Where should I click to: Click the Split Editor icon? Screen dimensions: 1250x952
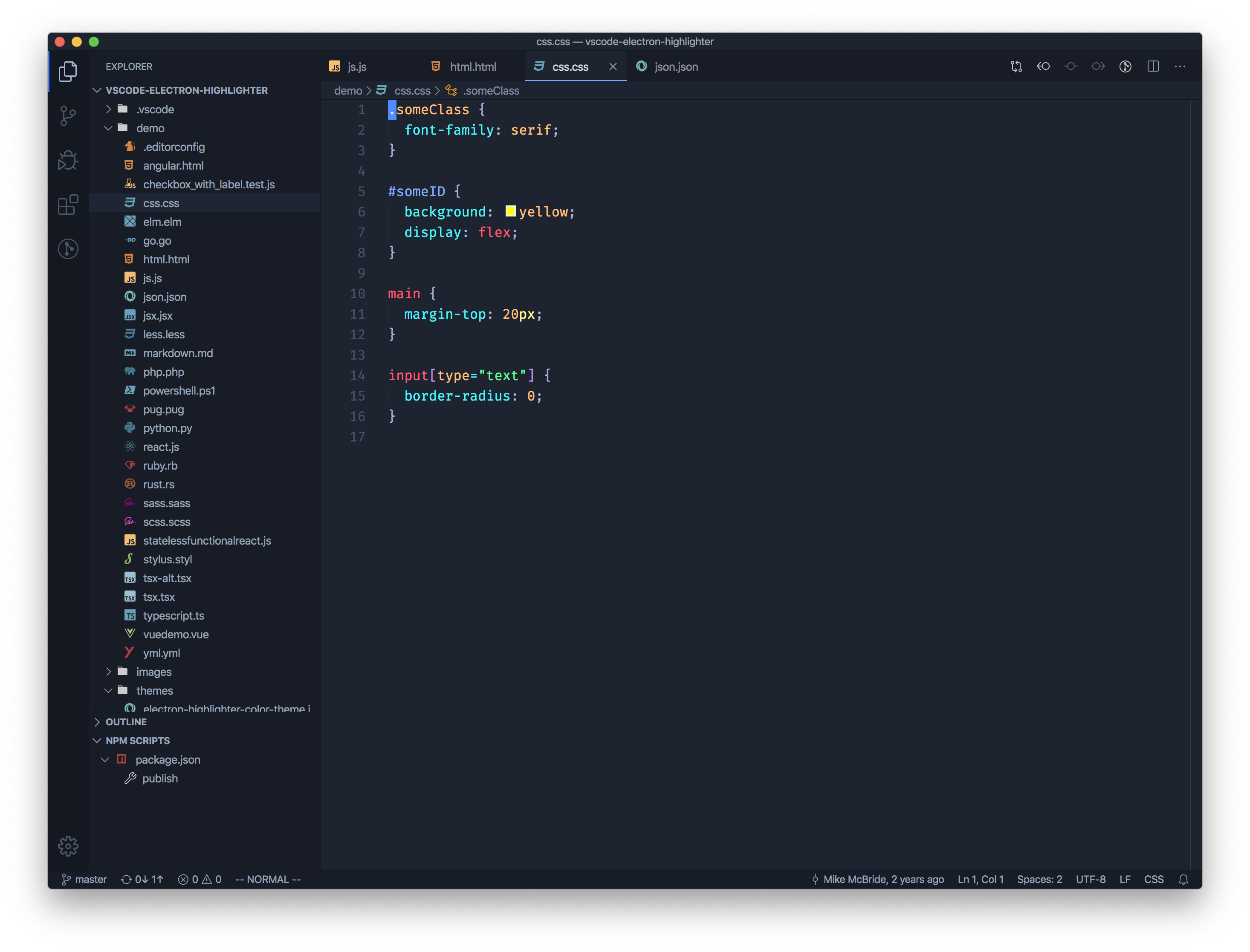(x=1152, y=66)
